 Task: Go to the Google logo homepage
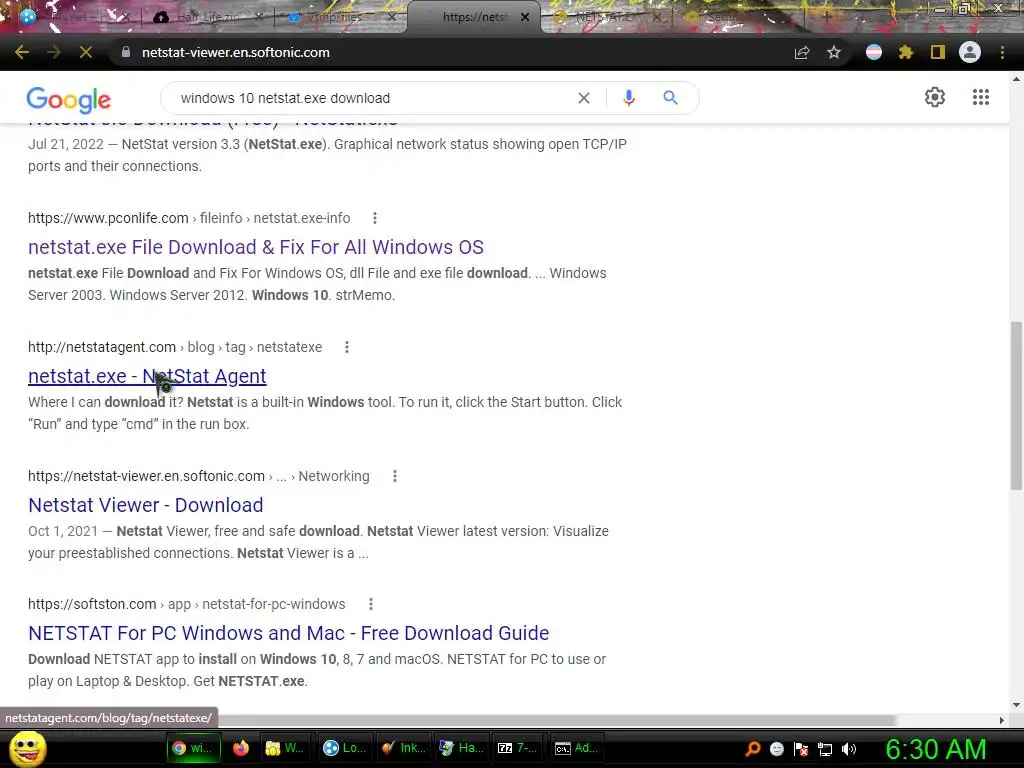click(69, 99)
